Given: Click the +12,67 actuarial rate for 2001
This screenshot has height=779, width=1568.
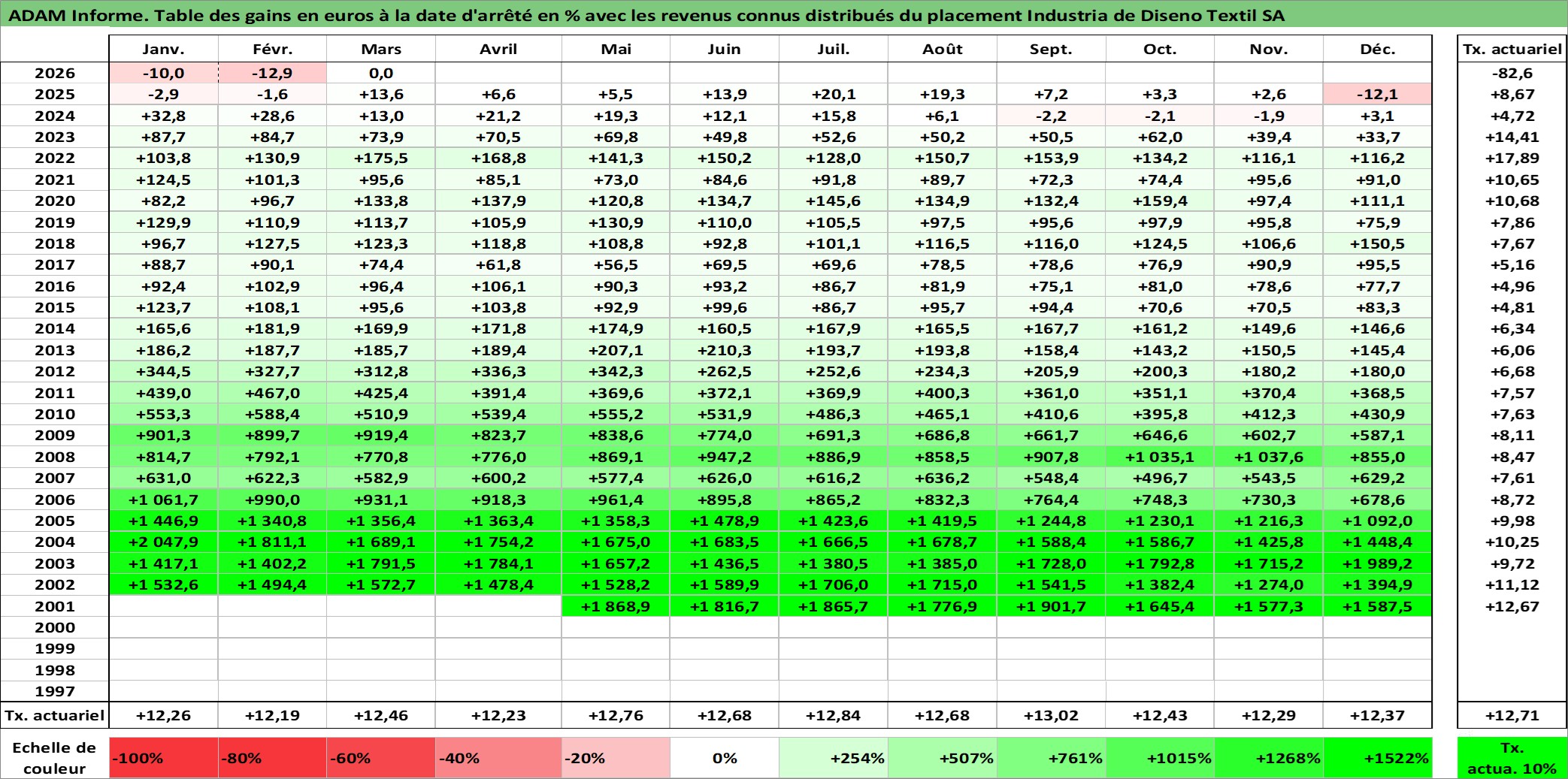Looking at the screenshot, I should [1512, 606].
